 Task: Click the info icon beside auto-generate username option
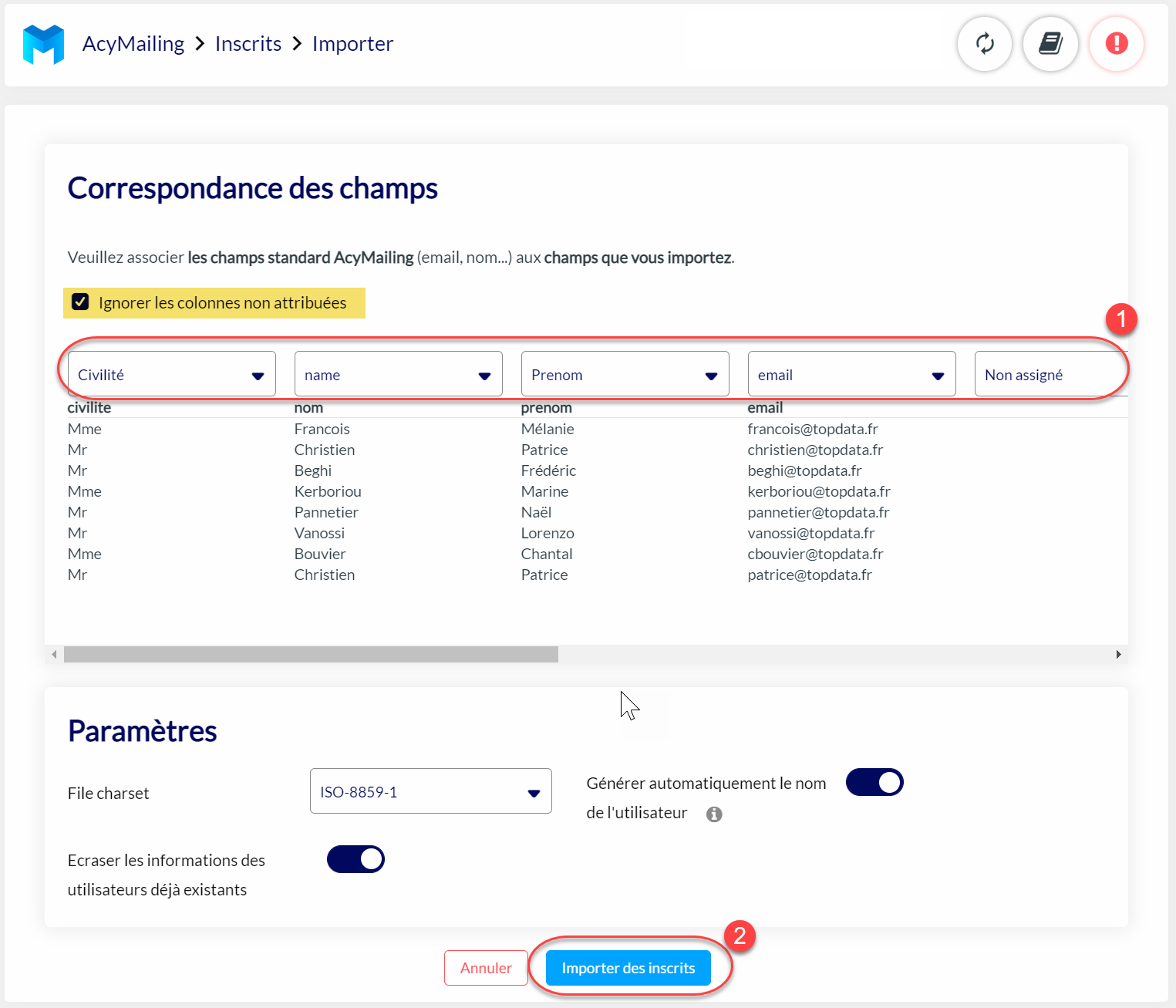713,814
